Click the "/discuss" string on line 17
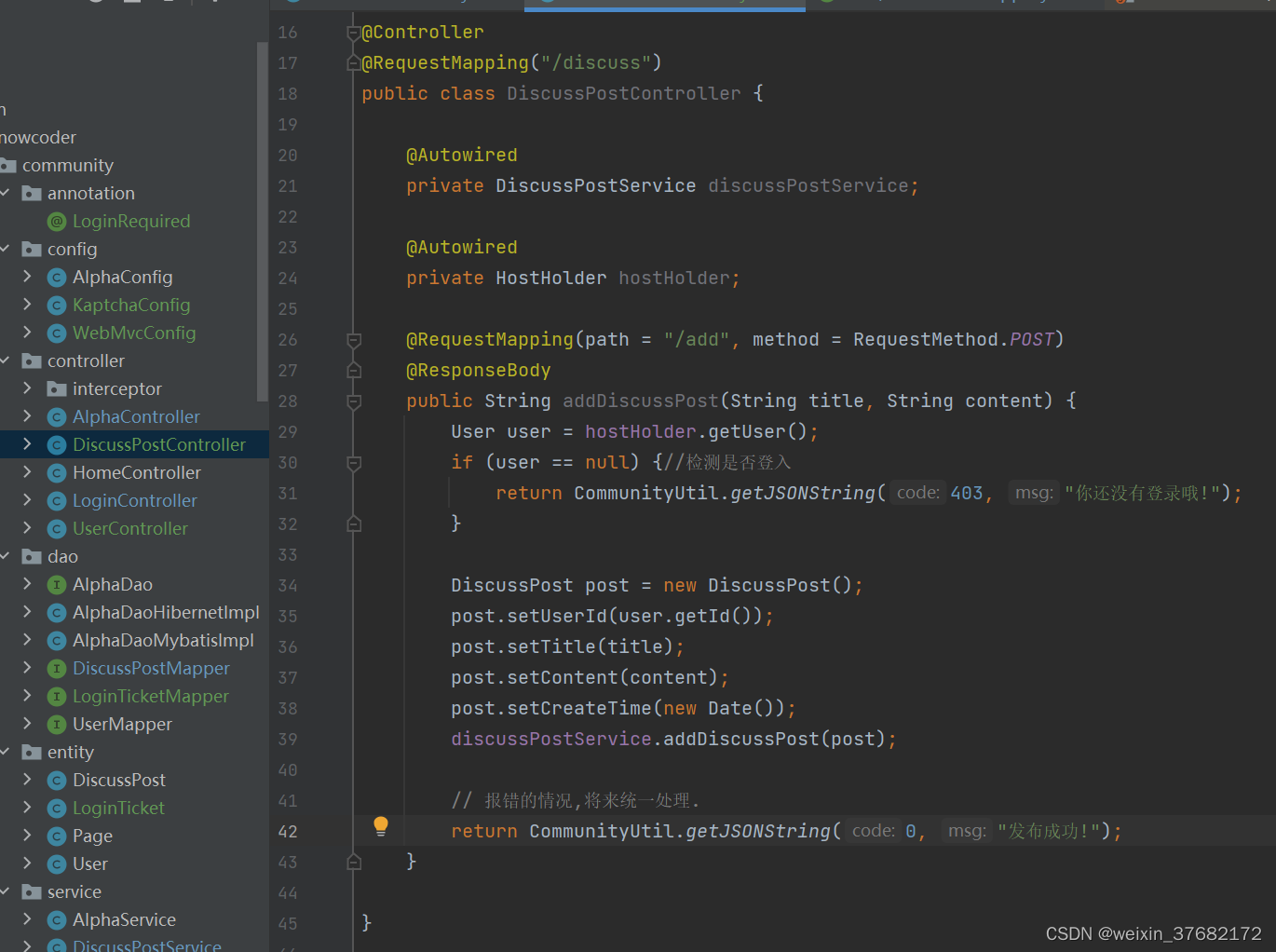This screenshot has width=1276, height=952. coord(596,62)
